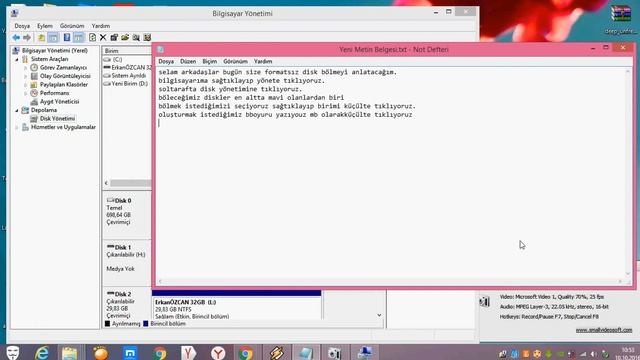
Task: Click the camera capture taskbar icon
Action: coord(335,353)
